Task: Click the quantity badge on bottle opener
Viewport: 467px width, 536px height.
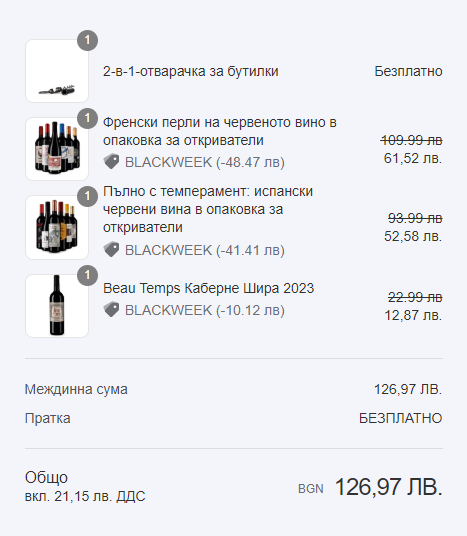Action: click(x=88, y=40)
